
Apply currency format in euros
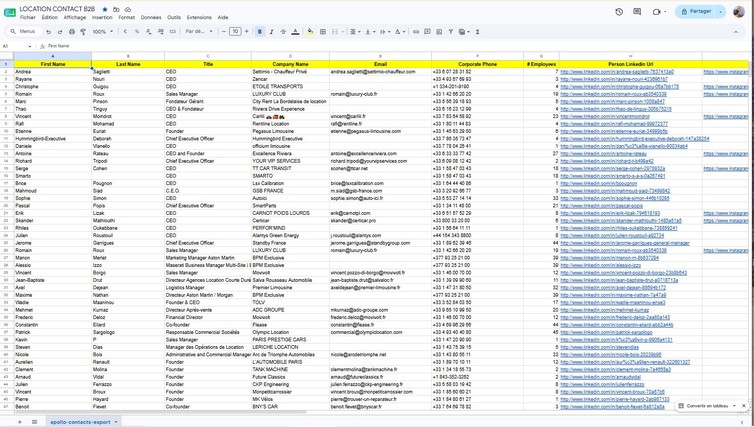pos(125,32)
